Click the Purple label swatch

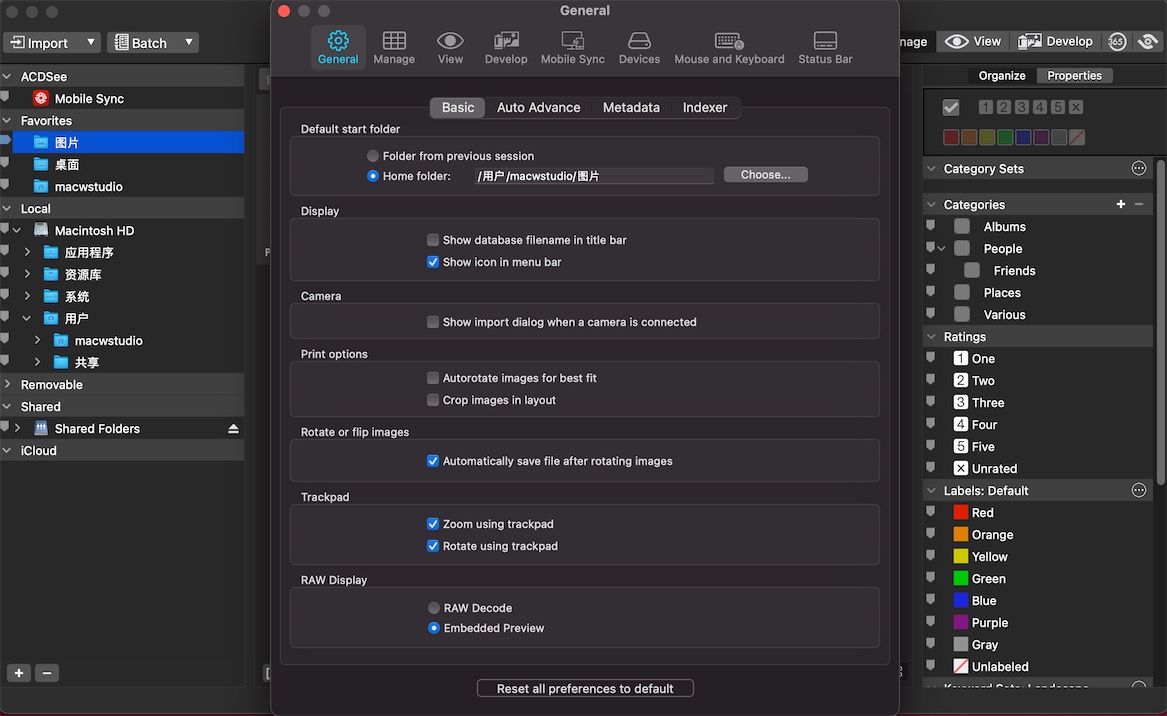pyautogui.click(x=961, y=622)
